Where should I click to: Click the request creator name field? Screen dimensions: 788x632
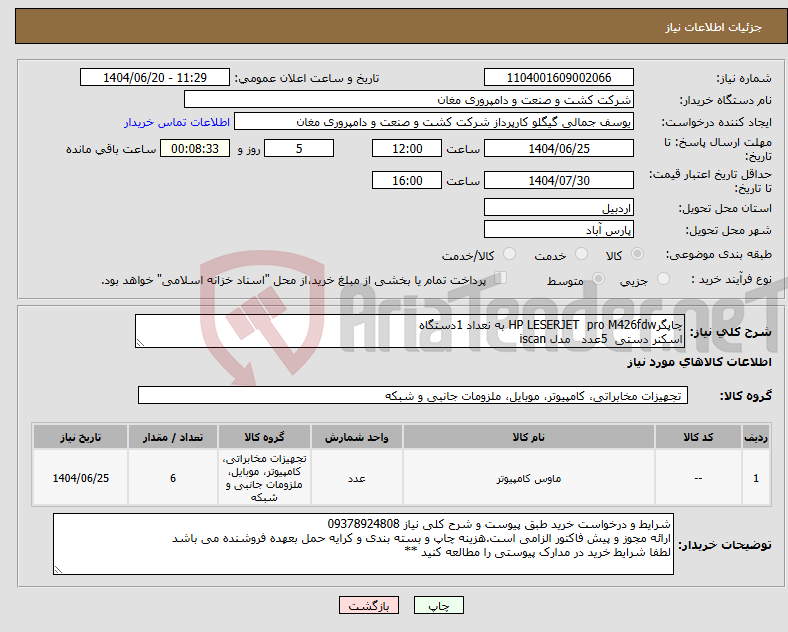(x=434, y=122)
